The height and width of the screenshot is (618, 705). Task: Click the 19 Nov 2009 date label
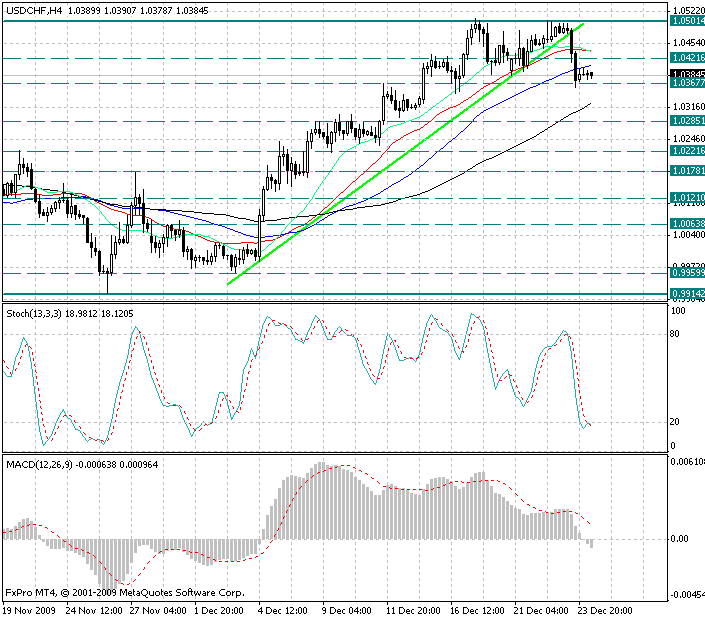(x=29, y=611)
